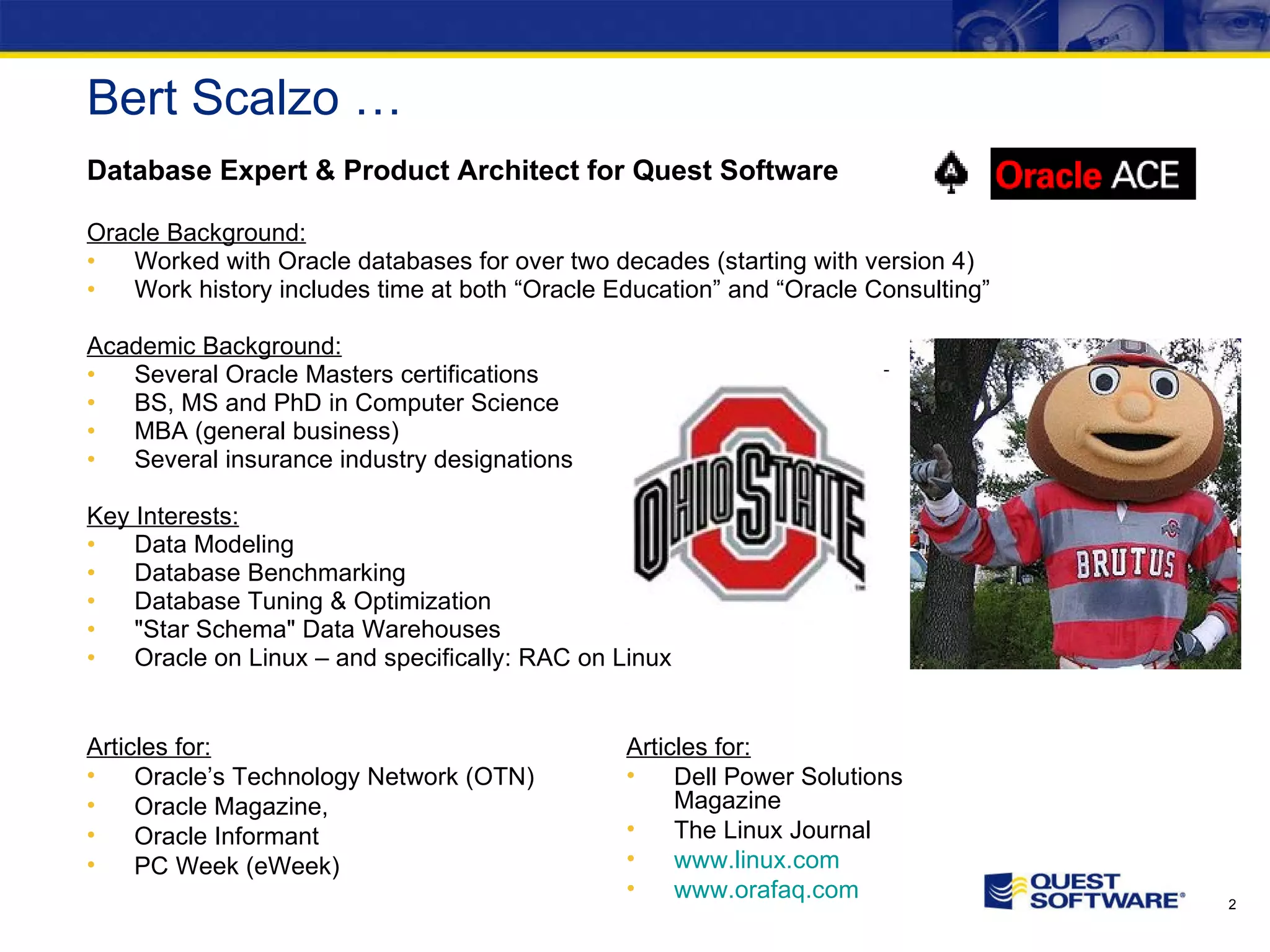The image size is (1270, 952).
Task: Click the Bert Scalzo slide title
Action: [x=243, y=98]
